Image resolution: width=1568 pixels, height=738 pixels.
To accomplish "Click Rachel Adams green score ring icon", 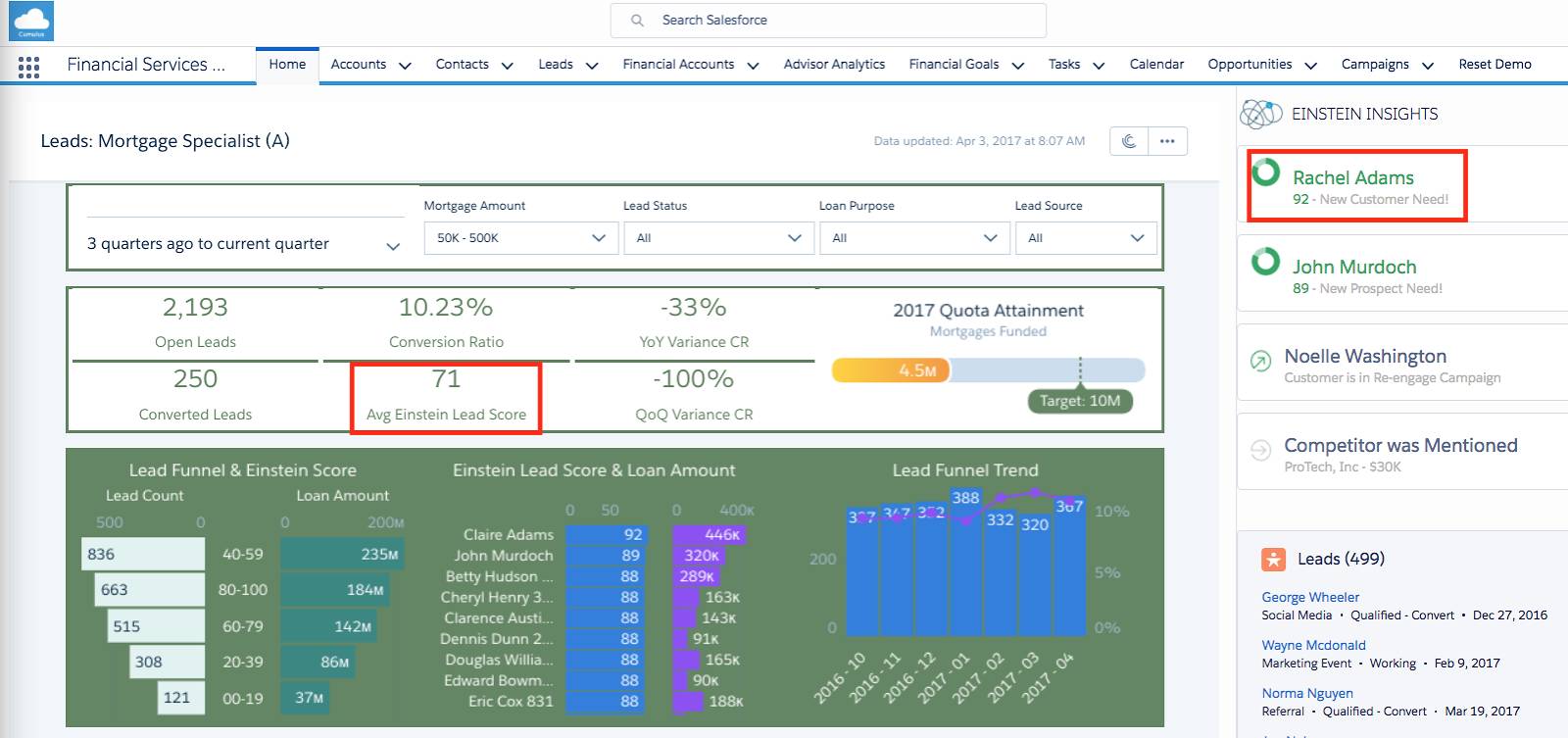I will coord(1265,172).
